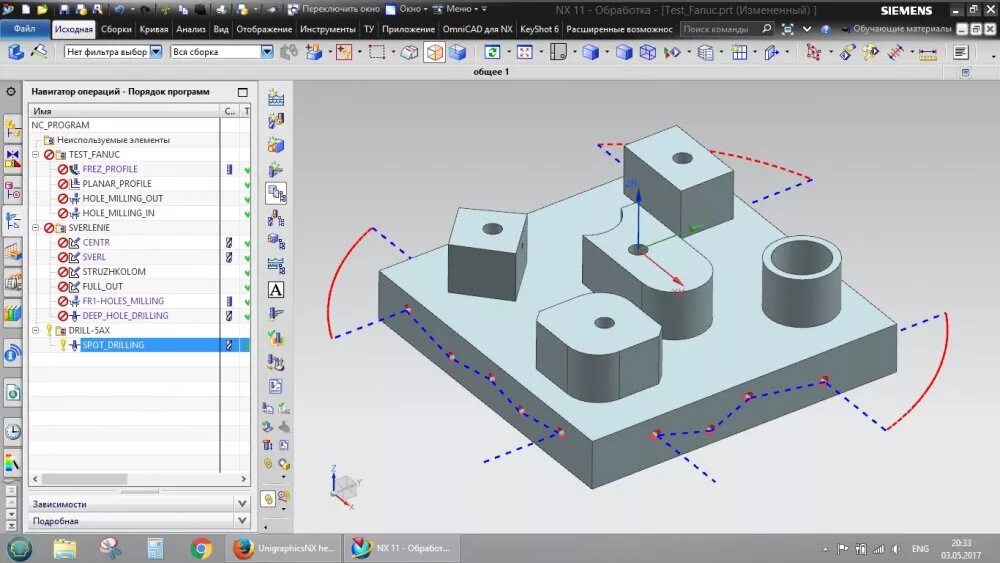Open the 'Нет фильтра выбор' selection filter dropdown
Viewport: 1000px width, 563px height.
156,52
